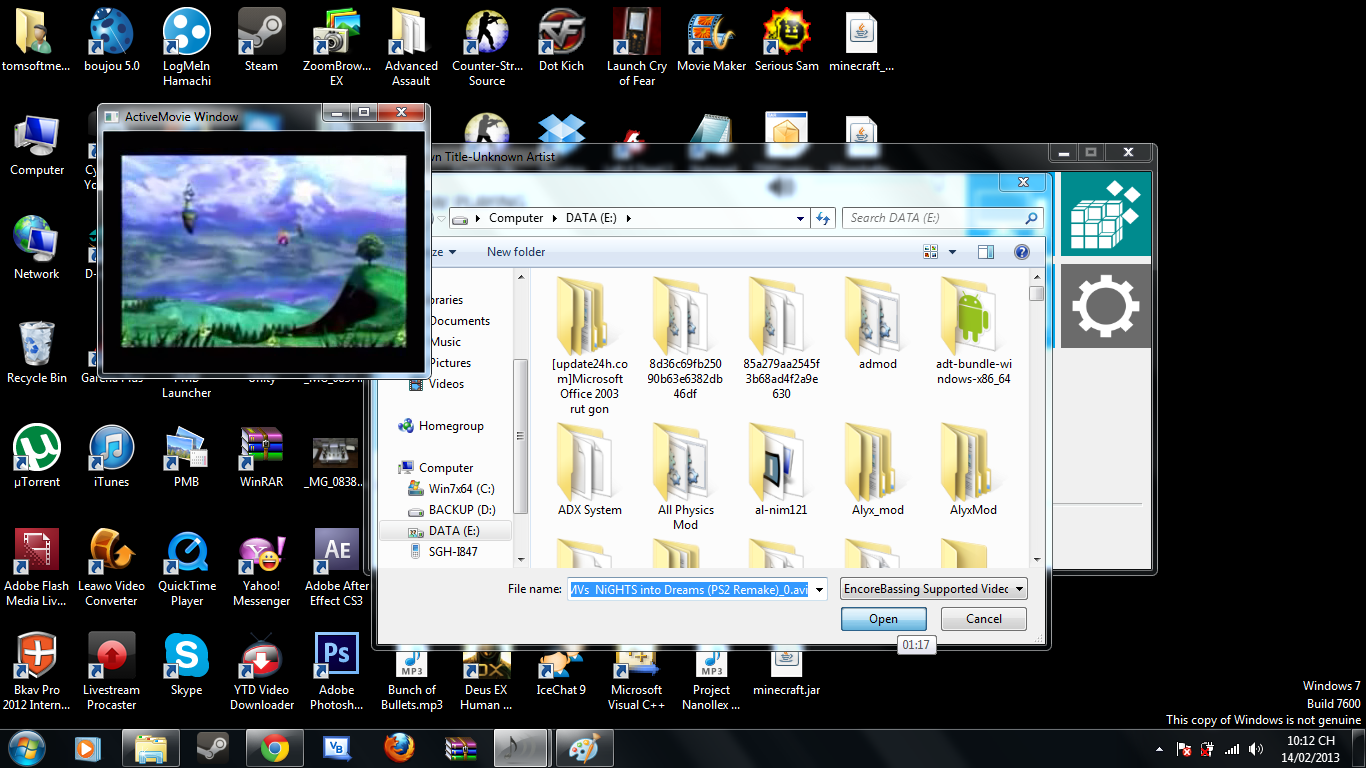
Task: Open the QuickTime Player desktop shortcut
Action: point(187,568)
